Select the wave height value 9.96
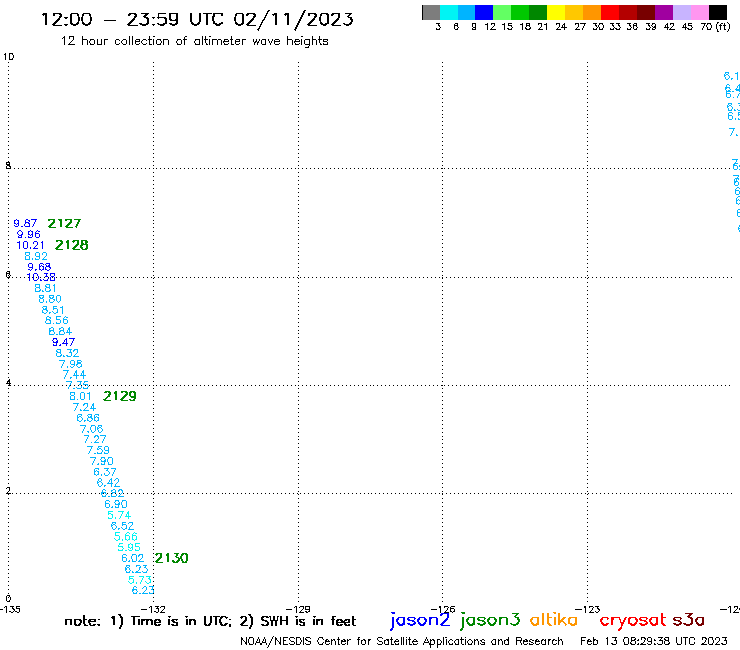The image size is (740, 650). click(x=29, y=234)
